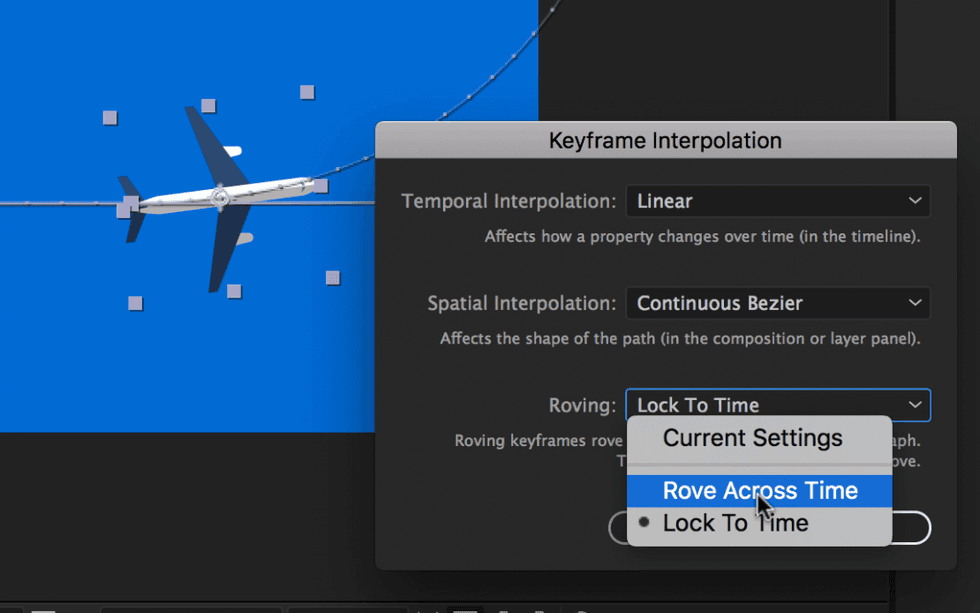This screenshot has width=980, height=613.
Task: Choose Rove Across Time from the menu
Action: pos(759,491)
